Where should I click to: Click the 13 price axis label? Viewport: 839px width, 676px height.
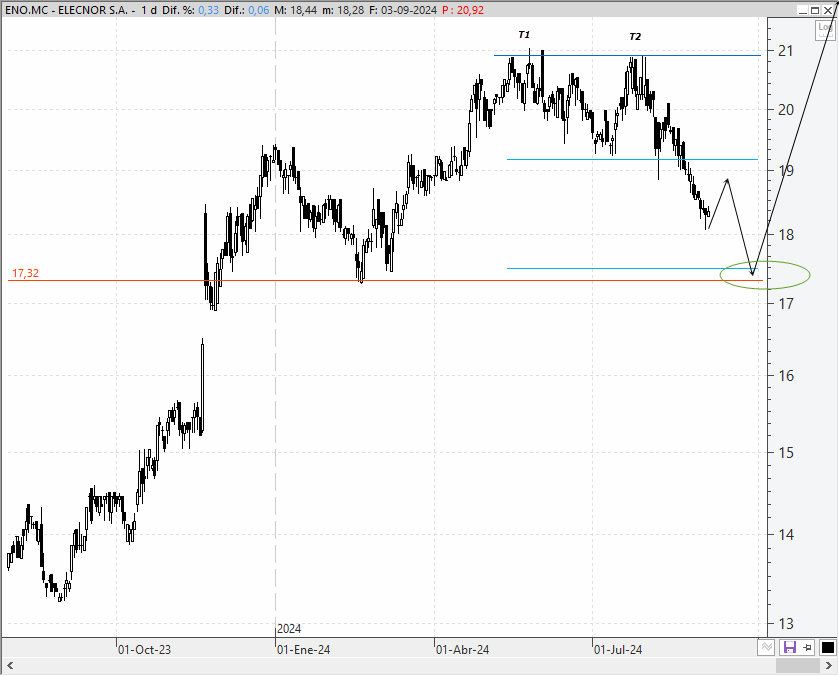click(785, 624)
